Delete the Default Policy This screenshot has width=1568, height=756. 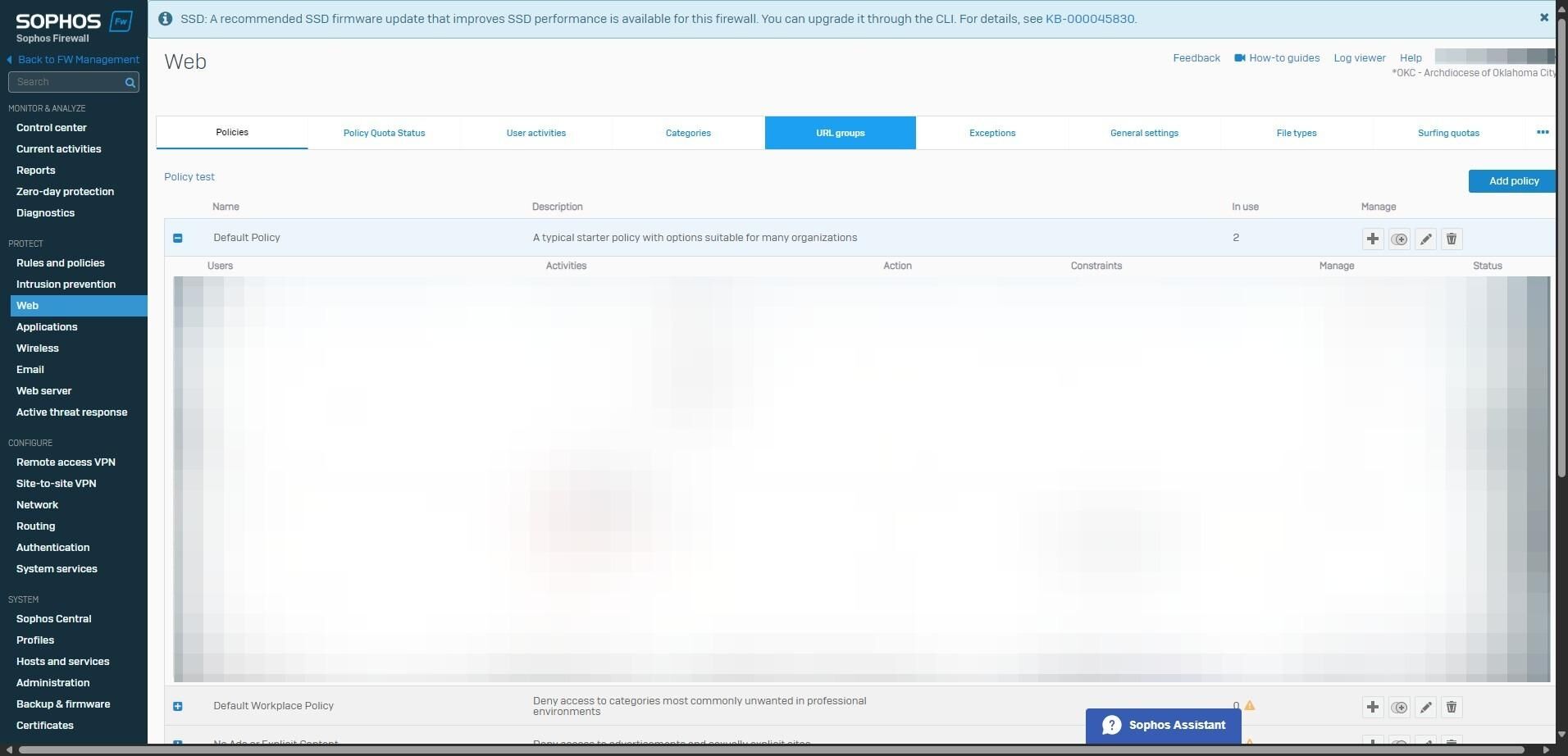coord(1452,239)
